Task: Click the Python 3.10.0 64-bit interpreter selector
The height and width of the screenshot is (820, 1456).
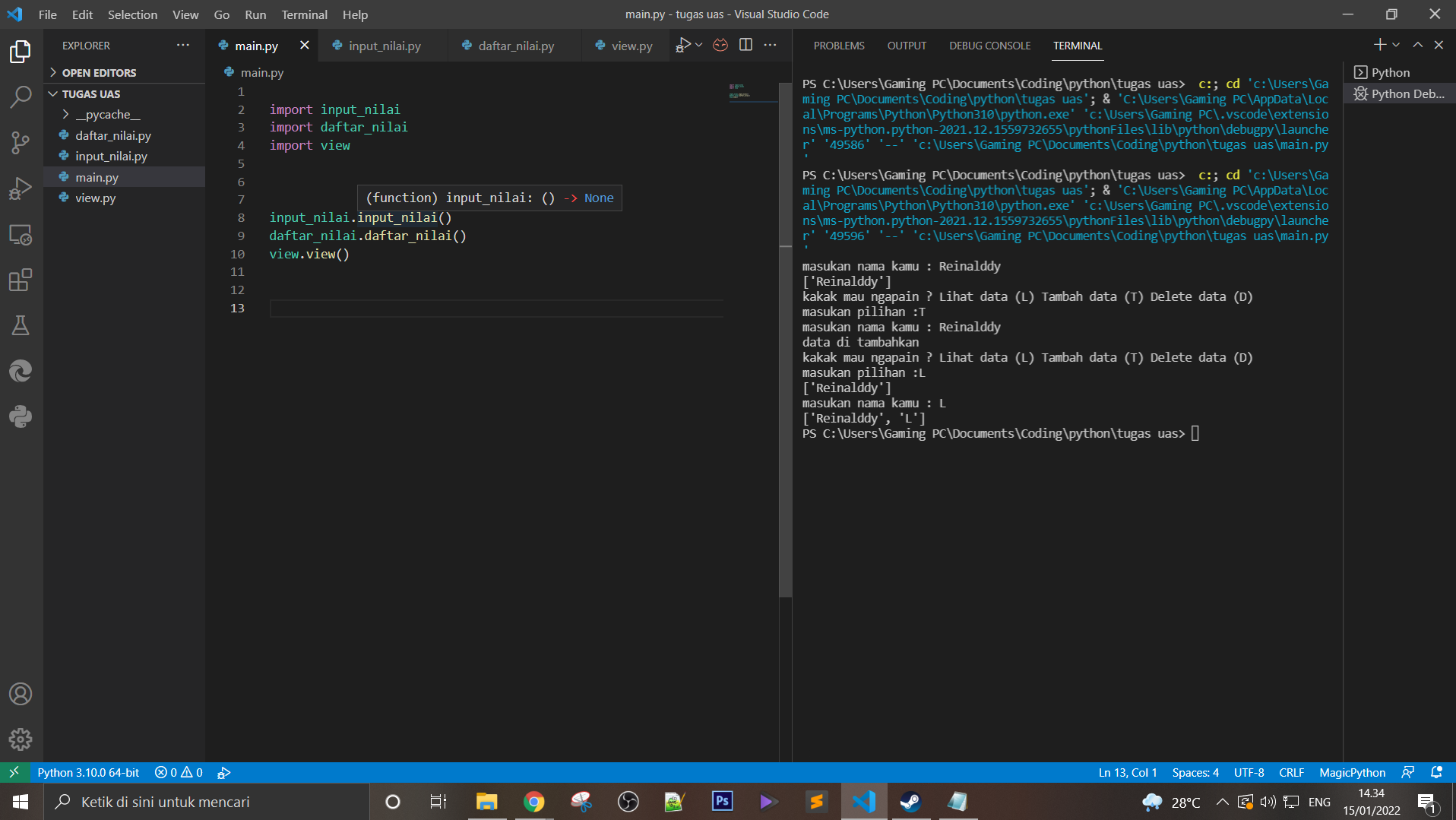Action: [x=88, y=772]
